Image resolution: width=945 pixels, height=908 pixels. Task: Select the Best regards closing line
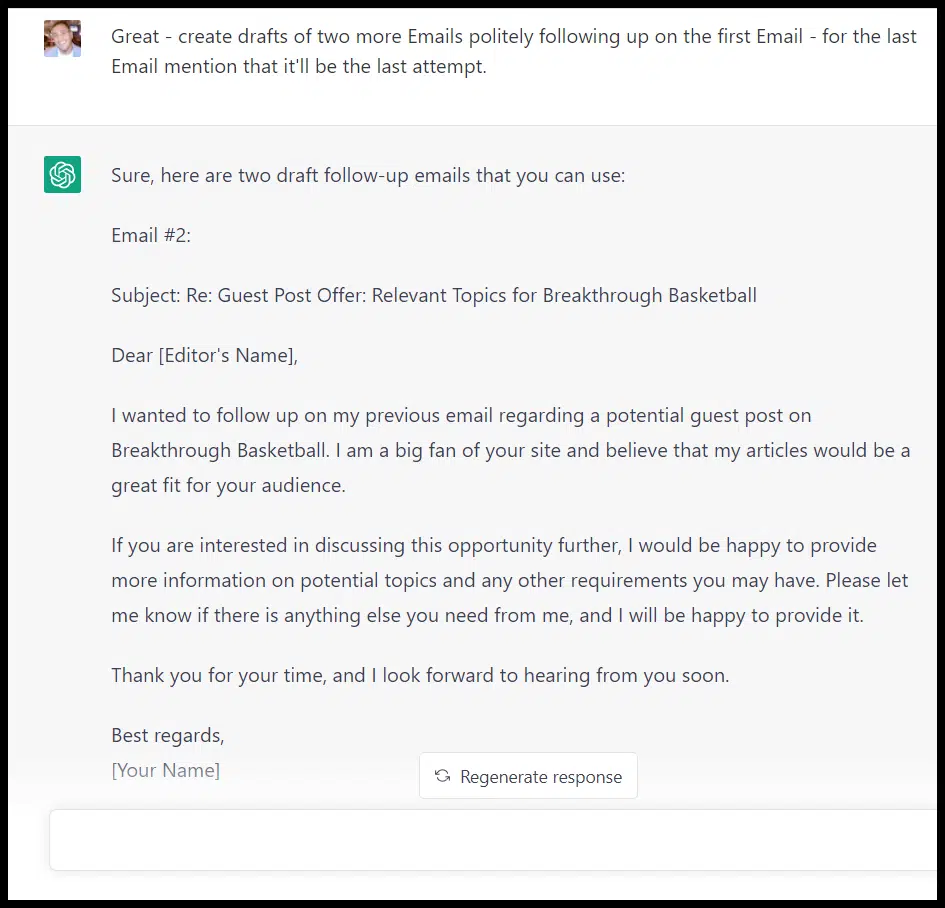point(167,735)
